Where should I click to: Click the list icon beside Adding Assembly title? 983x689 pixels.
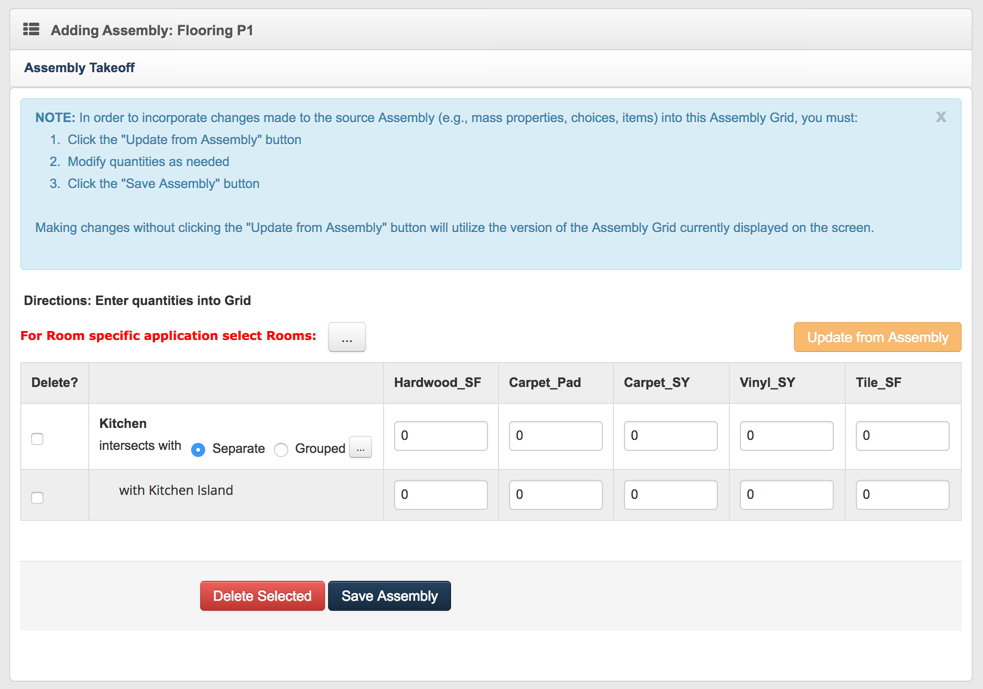click(x=31, y=30)
